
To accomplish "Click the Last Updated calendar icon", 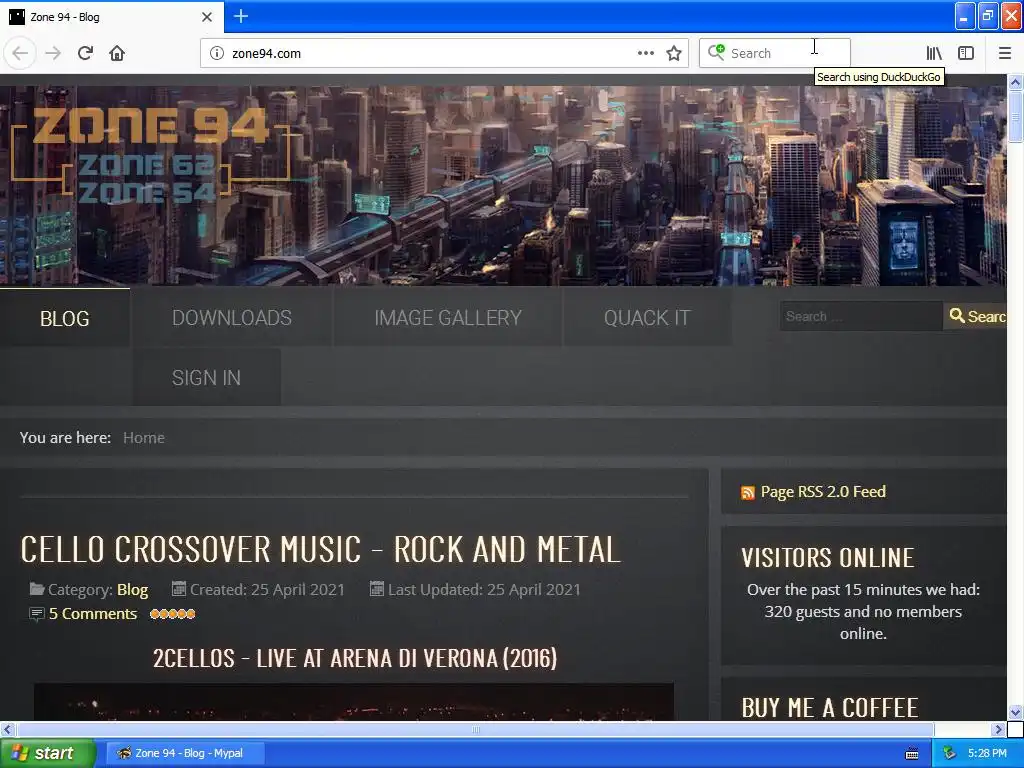I will coord(377,589).
